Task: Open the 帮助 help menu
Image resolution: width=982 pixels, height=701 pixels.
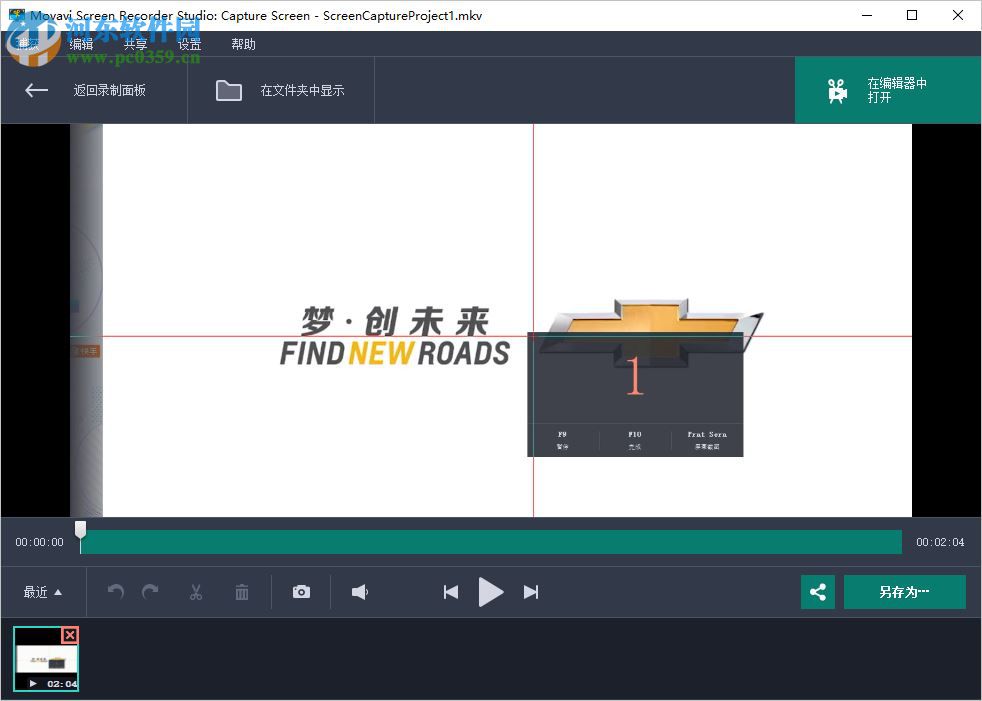Action: pyautogui.click(x=243, y=43)
